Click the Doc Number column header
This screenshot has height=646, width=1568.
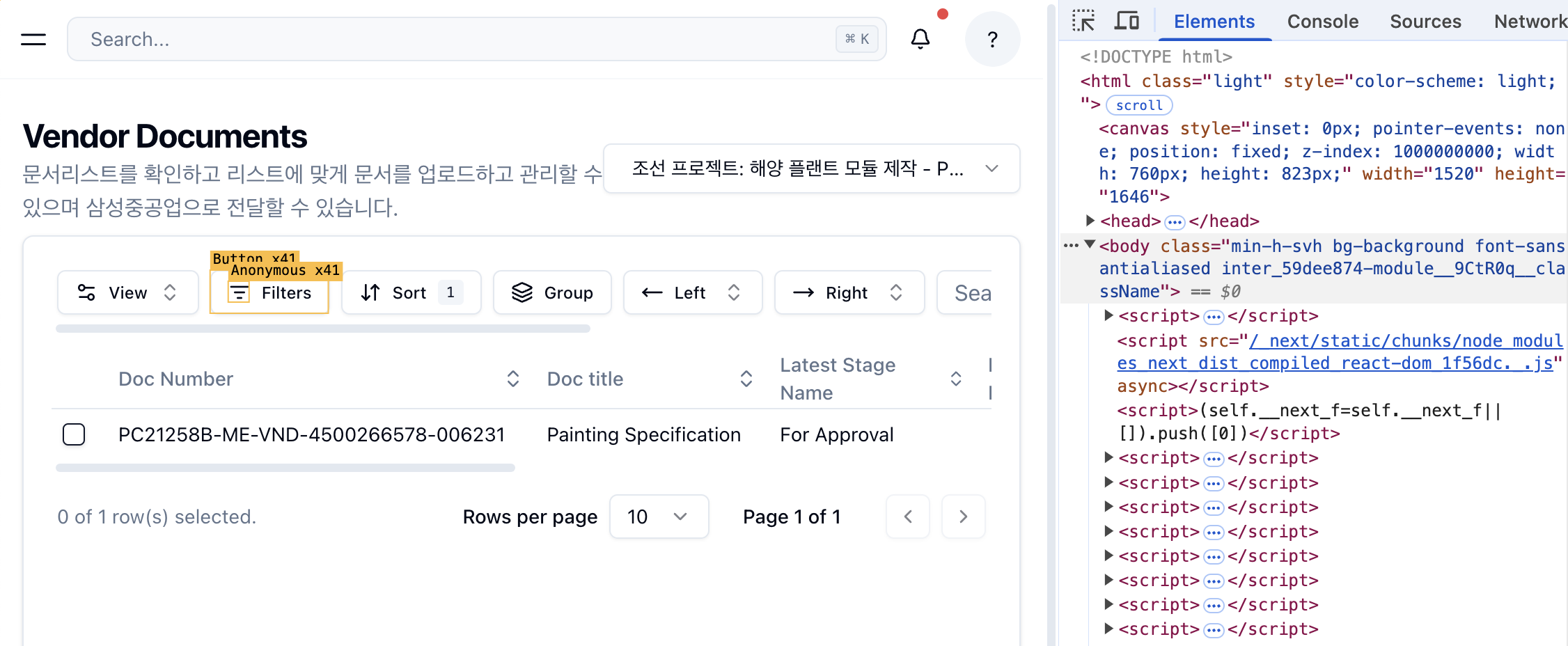coord(175,379)
